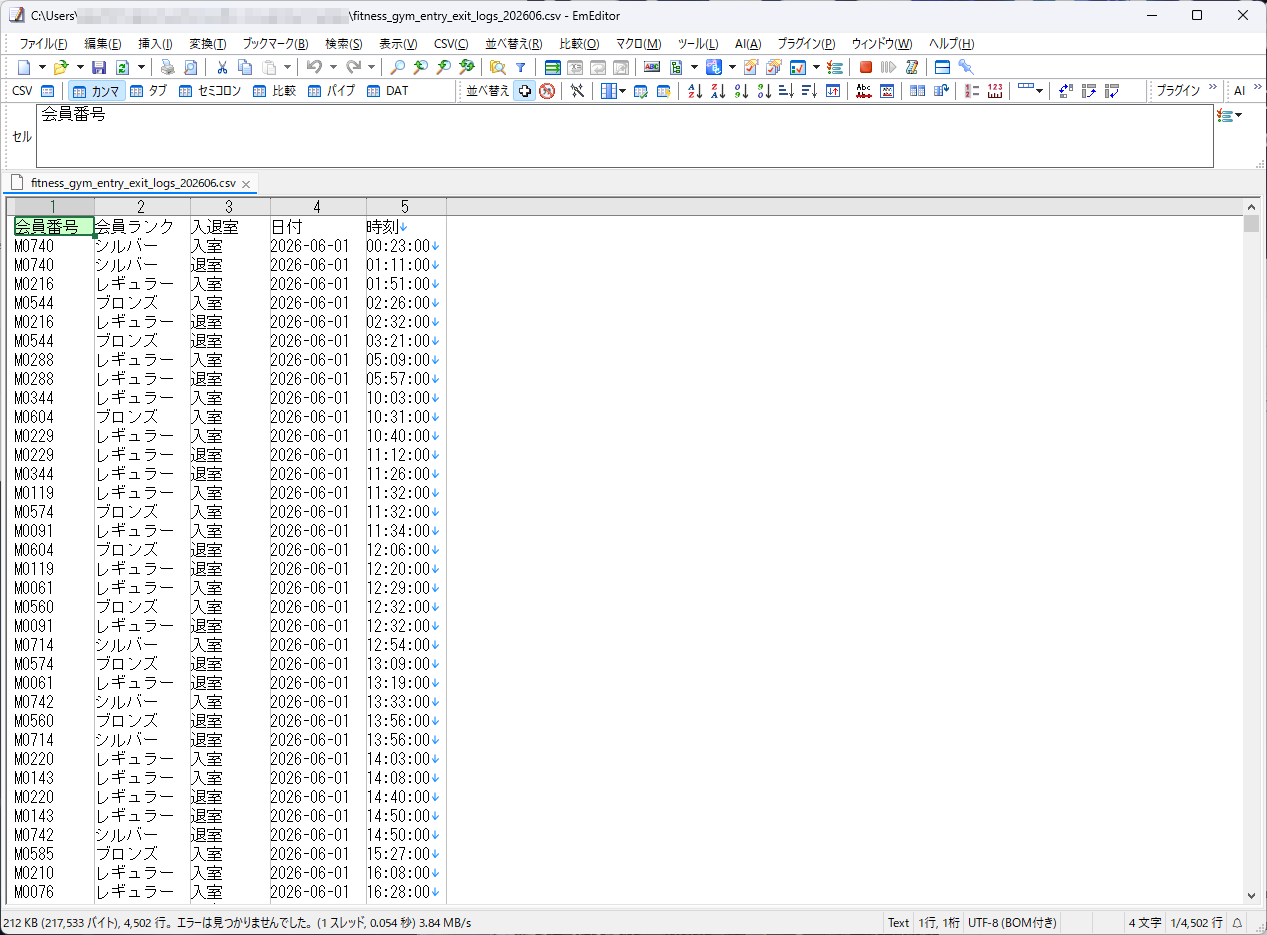Click the wrench pin tool icon

pos(966,67)
